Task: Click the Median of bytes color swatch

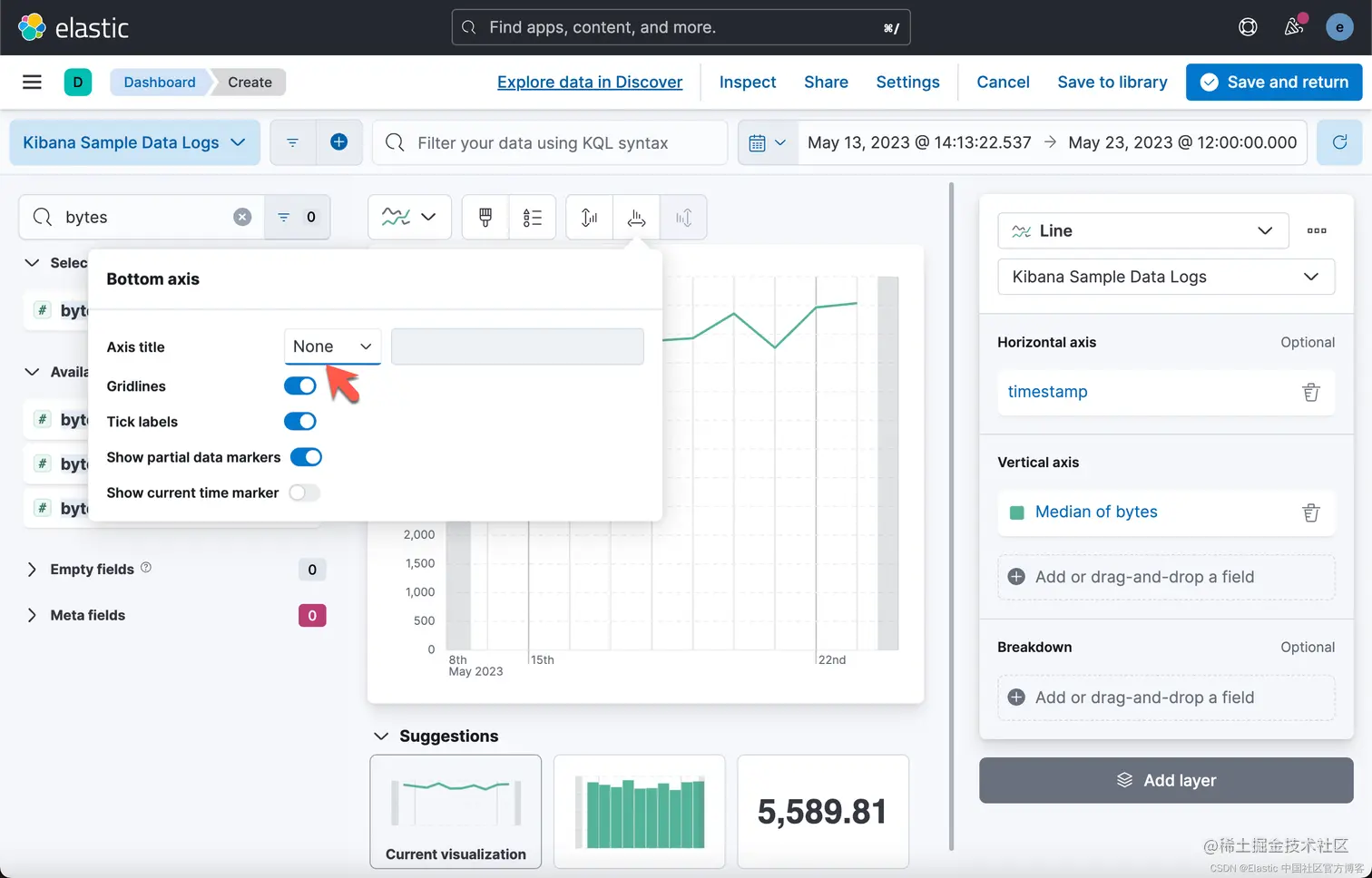Action: [1017, 512]
